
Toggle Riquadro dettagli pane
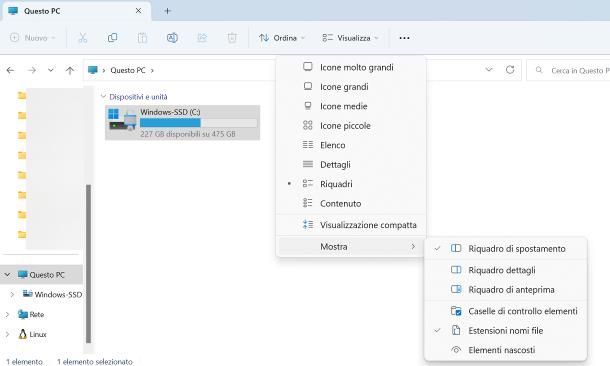click(x=505, y=270)
